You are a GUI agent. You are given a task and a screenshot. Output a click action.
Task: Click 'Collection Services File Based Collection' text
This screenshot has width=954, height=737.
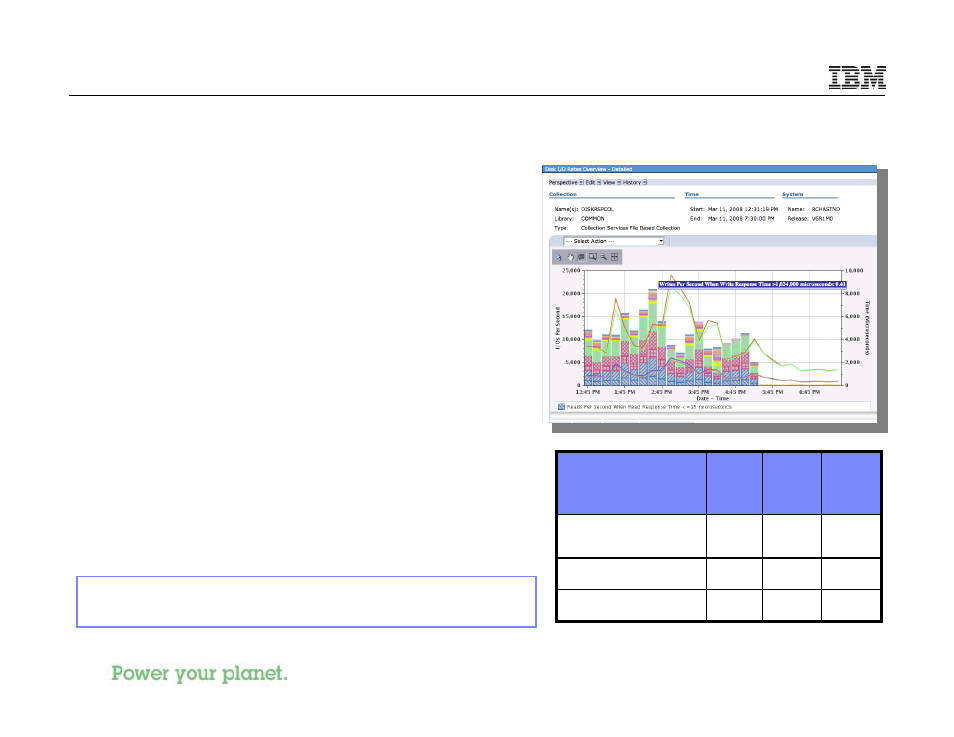tap(630, 228)
